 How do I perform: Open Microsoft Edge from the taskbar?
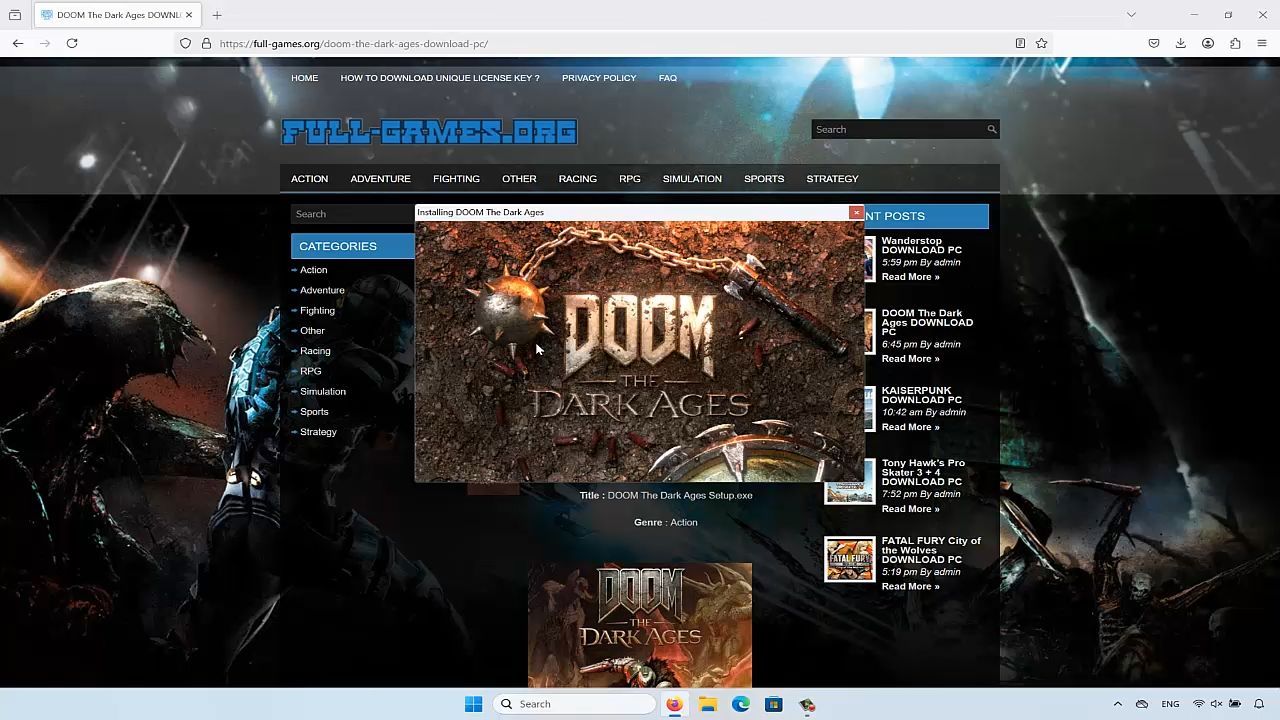pyautogui.click(x=741, y=704)
